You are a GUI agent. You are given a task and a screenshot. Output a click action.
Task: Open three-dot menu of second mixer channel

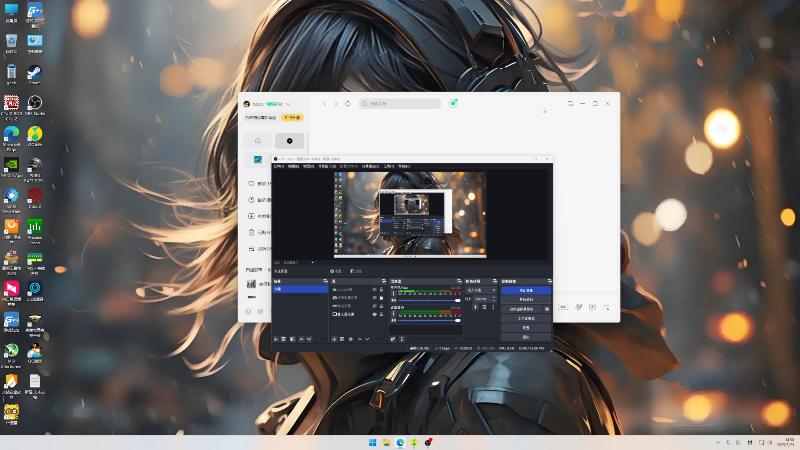[393, 313]
